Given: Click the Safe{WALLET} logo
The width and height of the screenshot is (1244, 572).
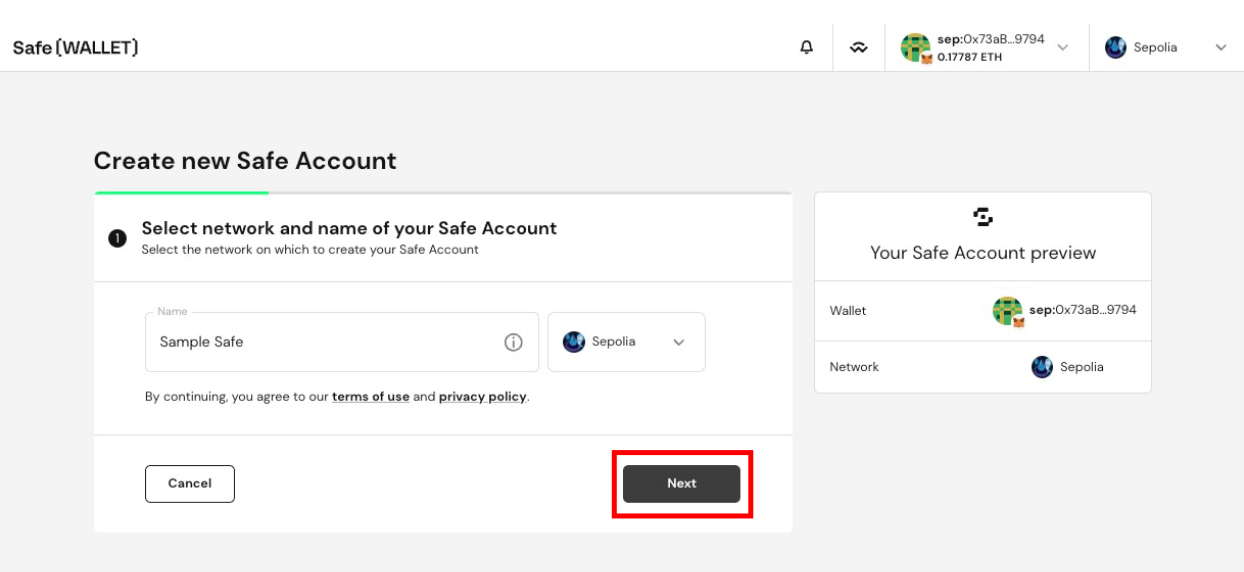Looking at the screenshot, I should click(x=76, y=47).
